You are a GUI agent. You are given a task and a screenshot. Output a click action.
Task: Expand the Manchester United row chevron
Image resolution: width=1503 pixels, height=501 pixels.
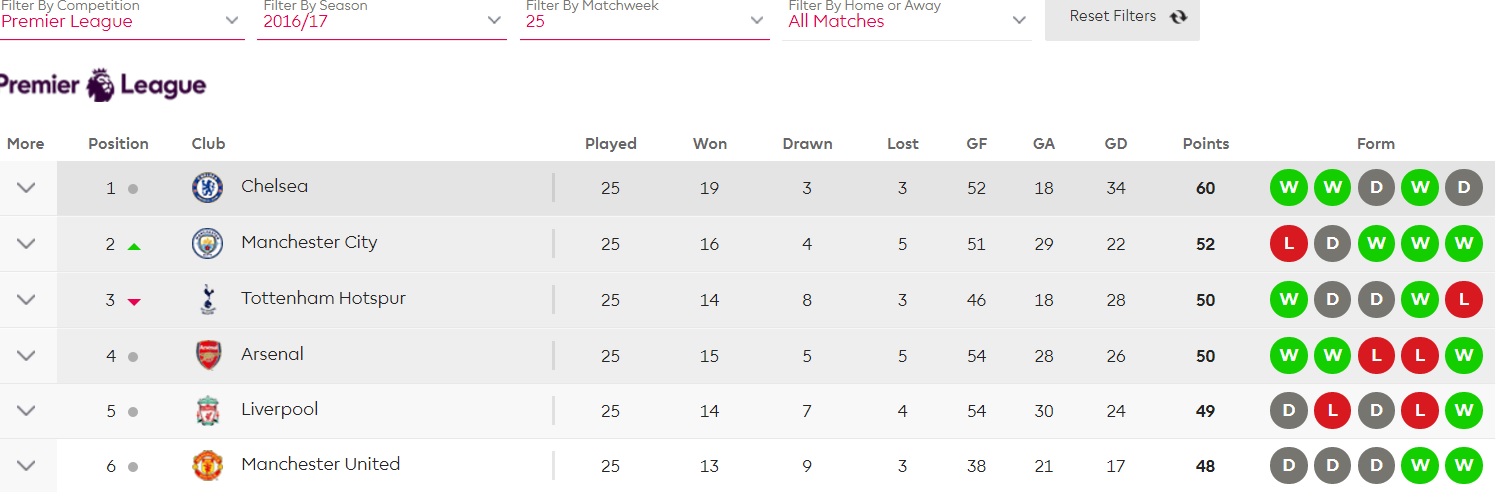pyautogui.click(x=27, y=466)
